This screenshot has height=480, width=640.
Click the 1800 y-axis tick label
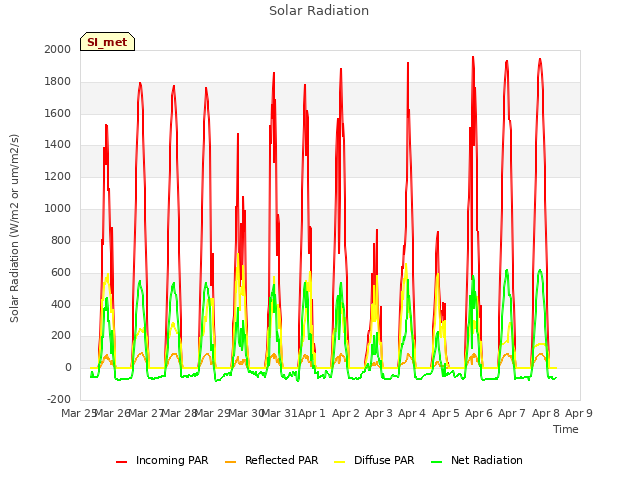58,82
